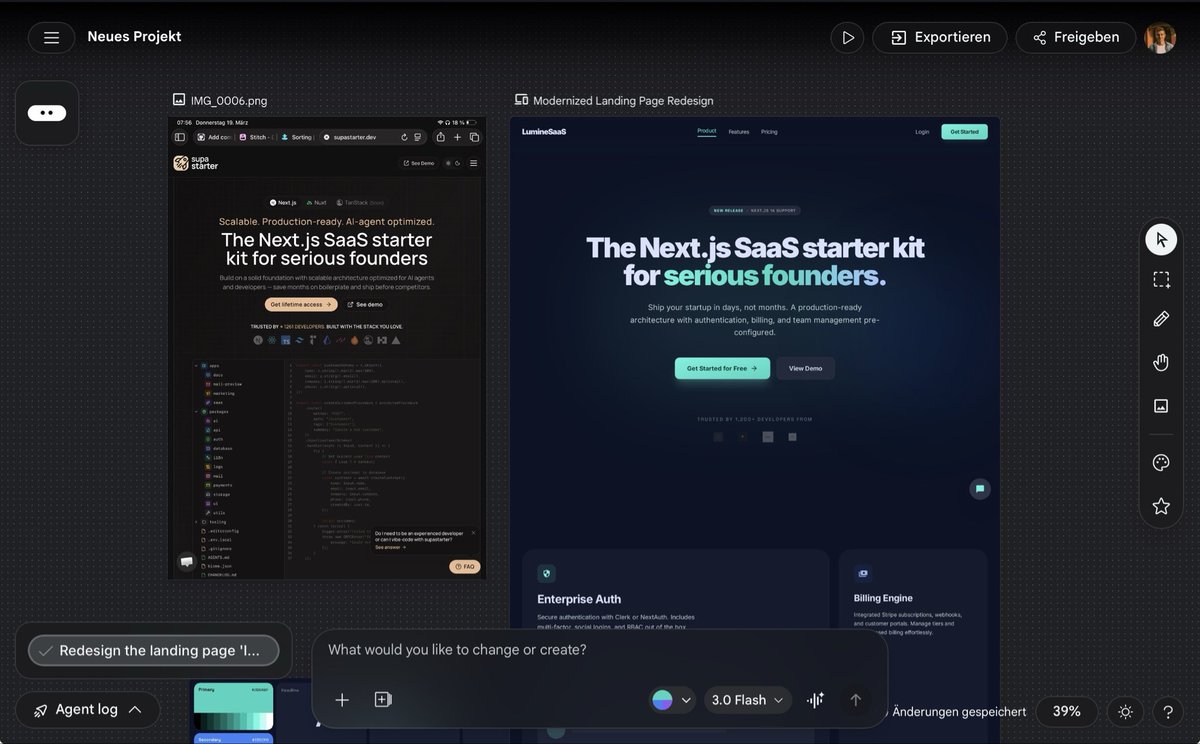This screenshot has width=1200, height=744.
Task: Select the IMG_0006.png frame label
Action: (x=229, y=100)
